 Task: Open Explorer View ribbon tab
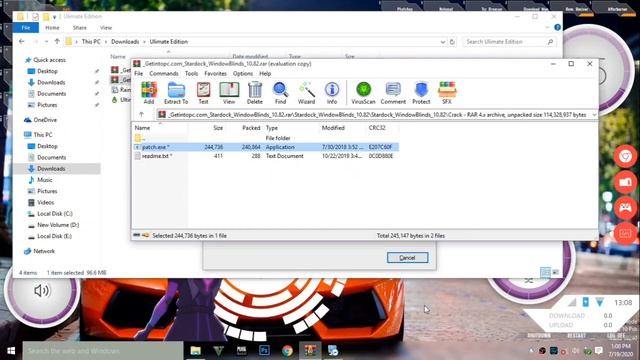[x=106, y=28]
